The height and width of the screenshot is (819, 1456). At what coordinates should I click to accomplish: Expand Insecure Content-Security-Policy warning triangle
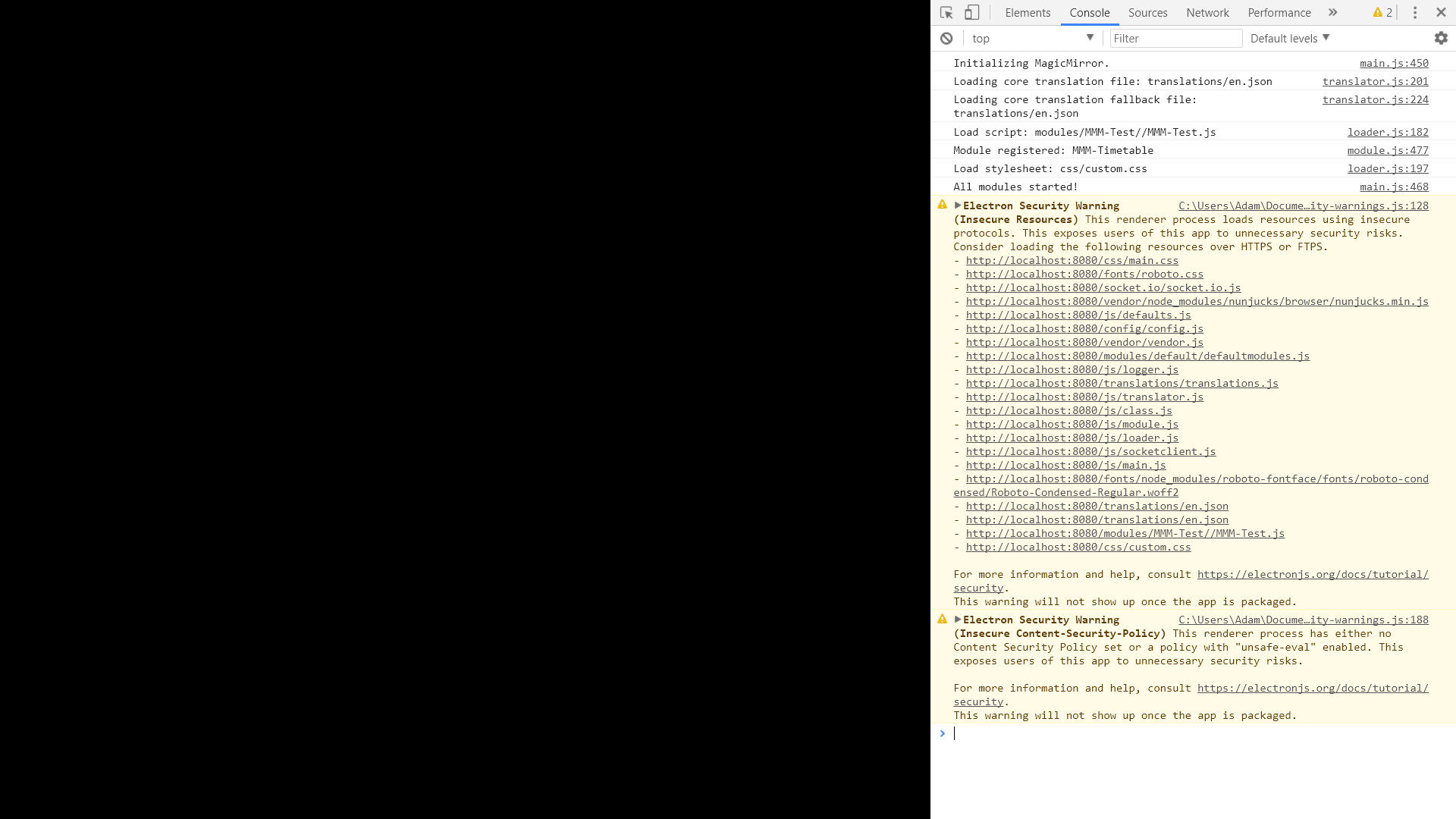click(x=958, y=620)
